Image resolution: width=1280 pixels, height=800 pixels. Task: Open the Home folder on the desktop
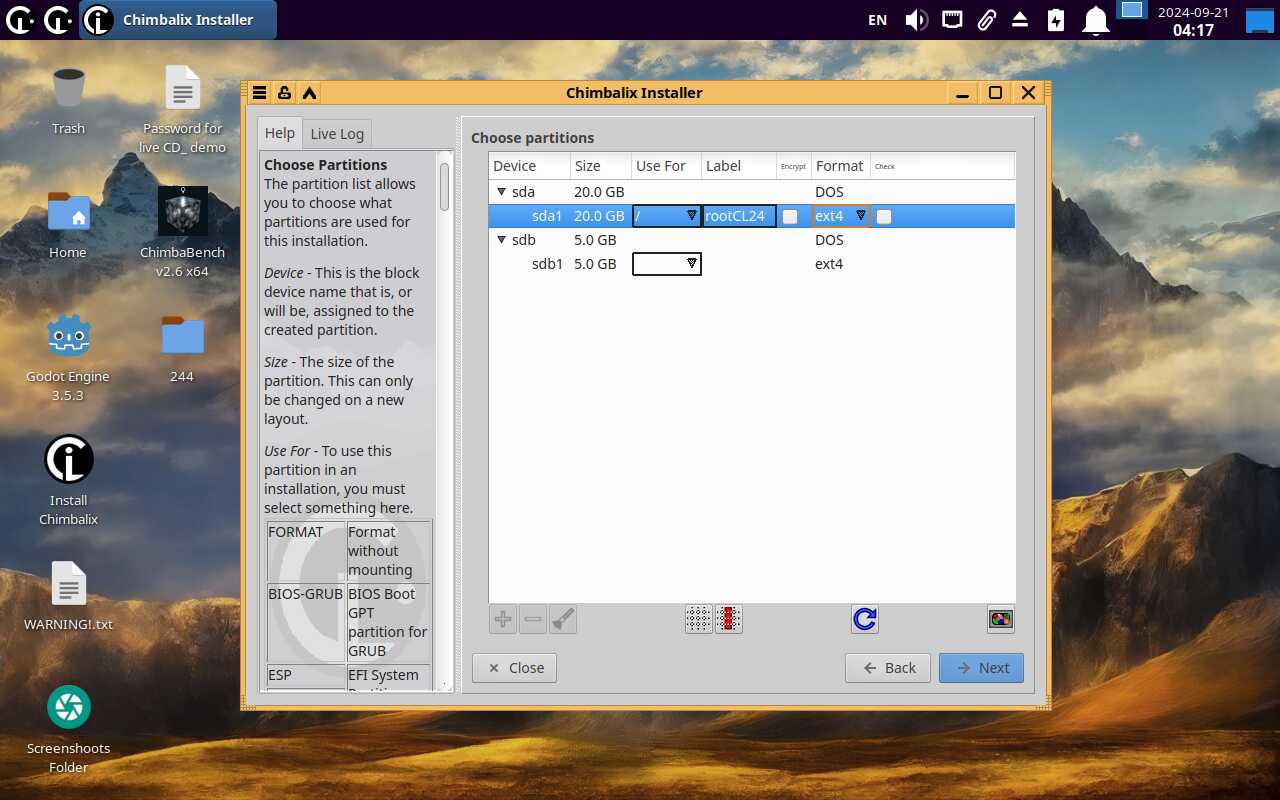coord(68,224)
